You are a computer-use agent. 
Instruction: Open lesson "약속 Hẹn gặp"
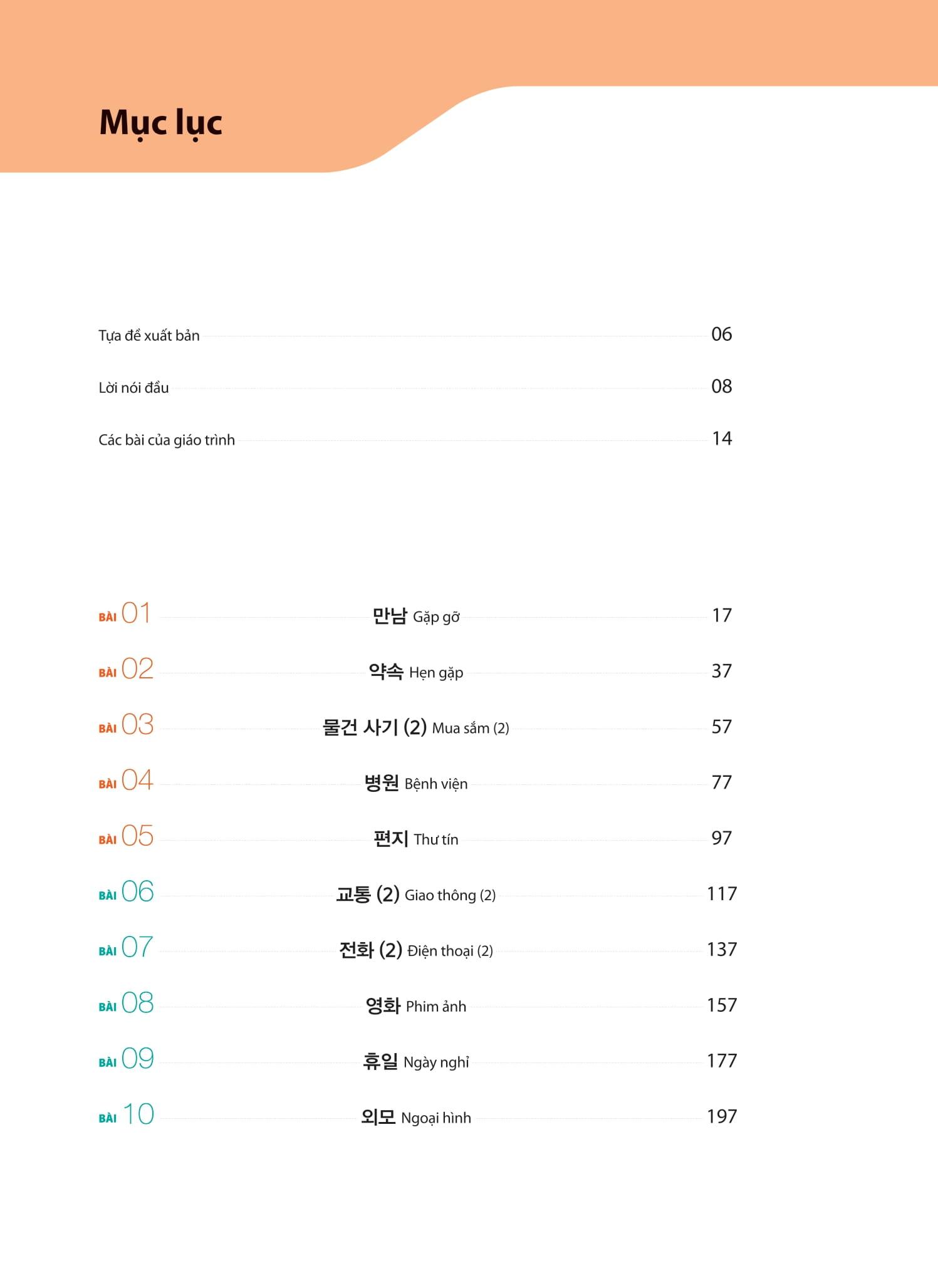(416, 672)
